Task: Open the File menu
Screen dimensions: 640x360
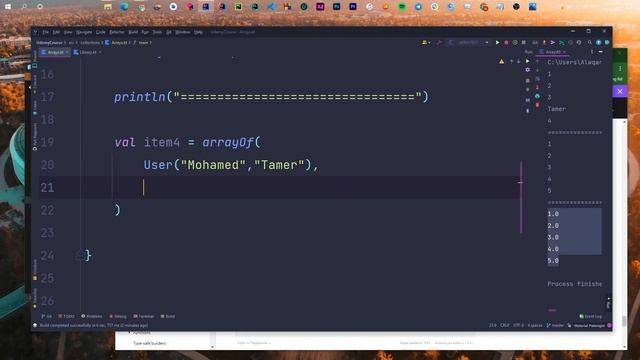Action: 45,32
